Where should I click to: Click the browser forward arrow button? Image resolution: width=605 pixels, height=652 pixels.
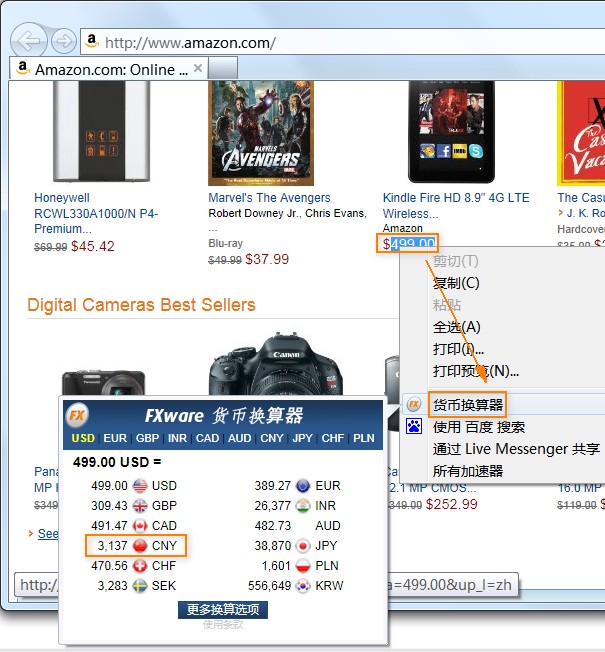(x=64, y=41)
